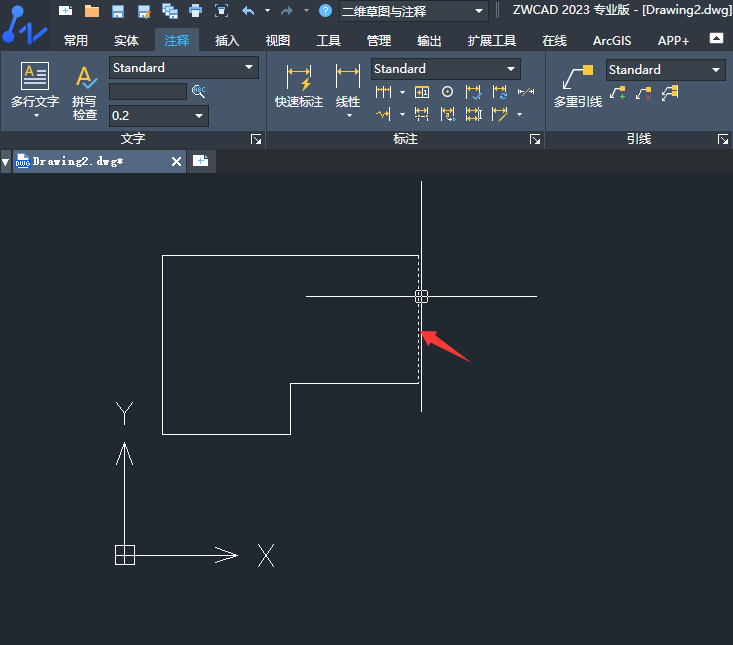Click the jogged linear dimension icon
This screenshot has width=733, height=645.
[x=383, y=114]
